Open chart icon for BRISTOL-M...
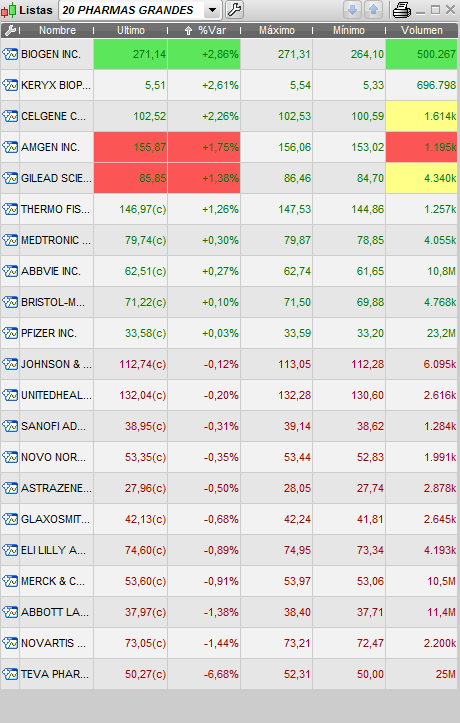 pyautogui.click(x=10, y=302)
